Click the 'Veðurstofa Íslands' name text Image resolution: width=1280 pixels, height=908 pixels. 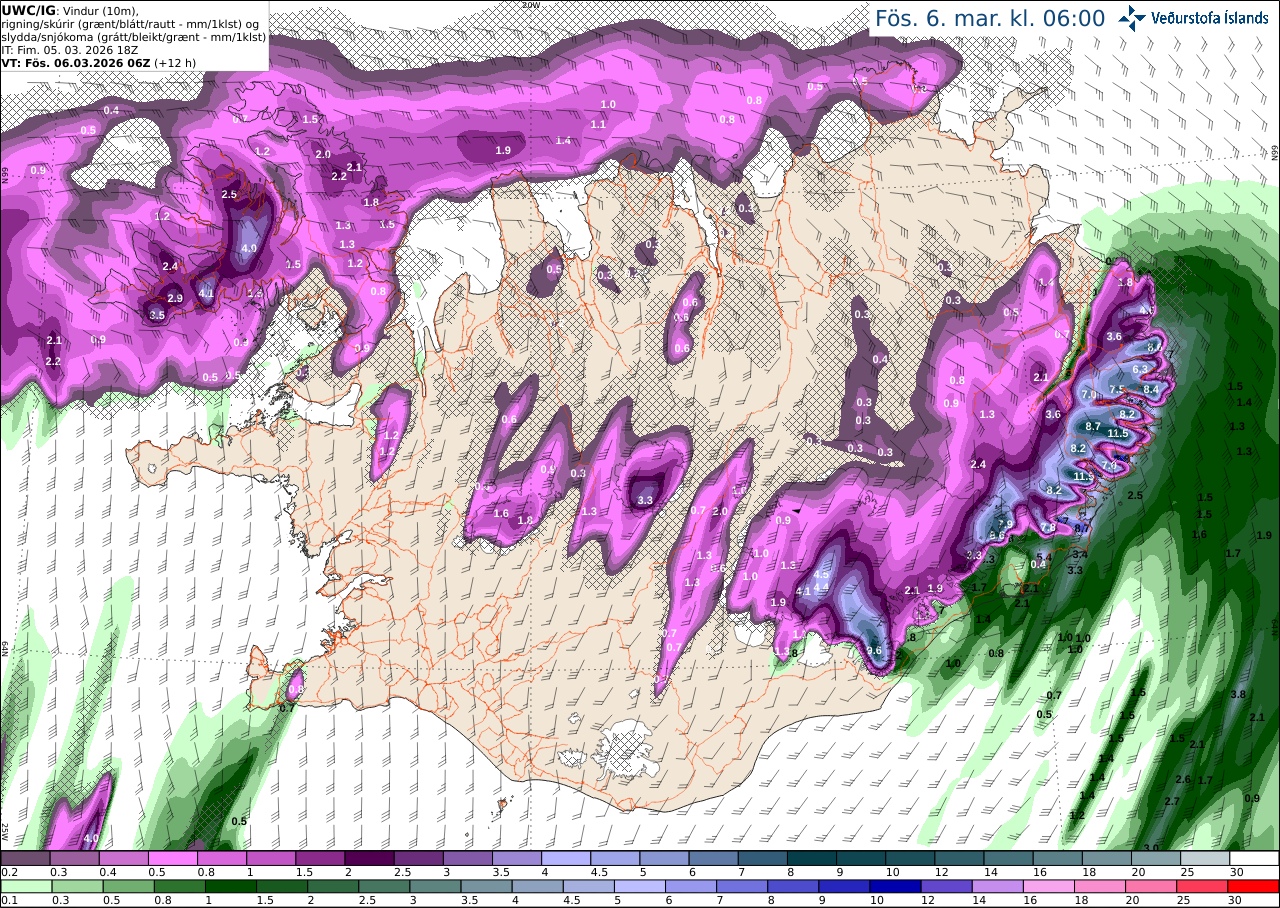(1209, 17)
